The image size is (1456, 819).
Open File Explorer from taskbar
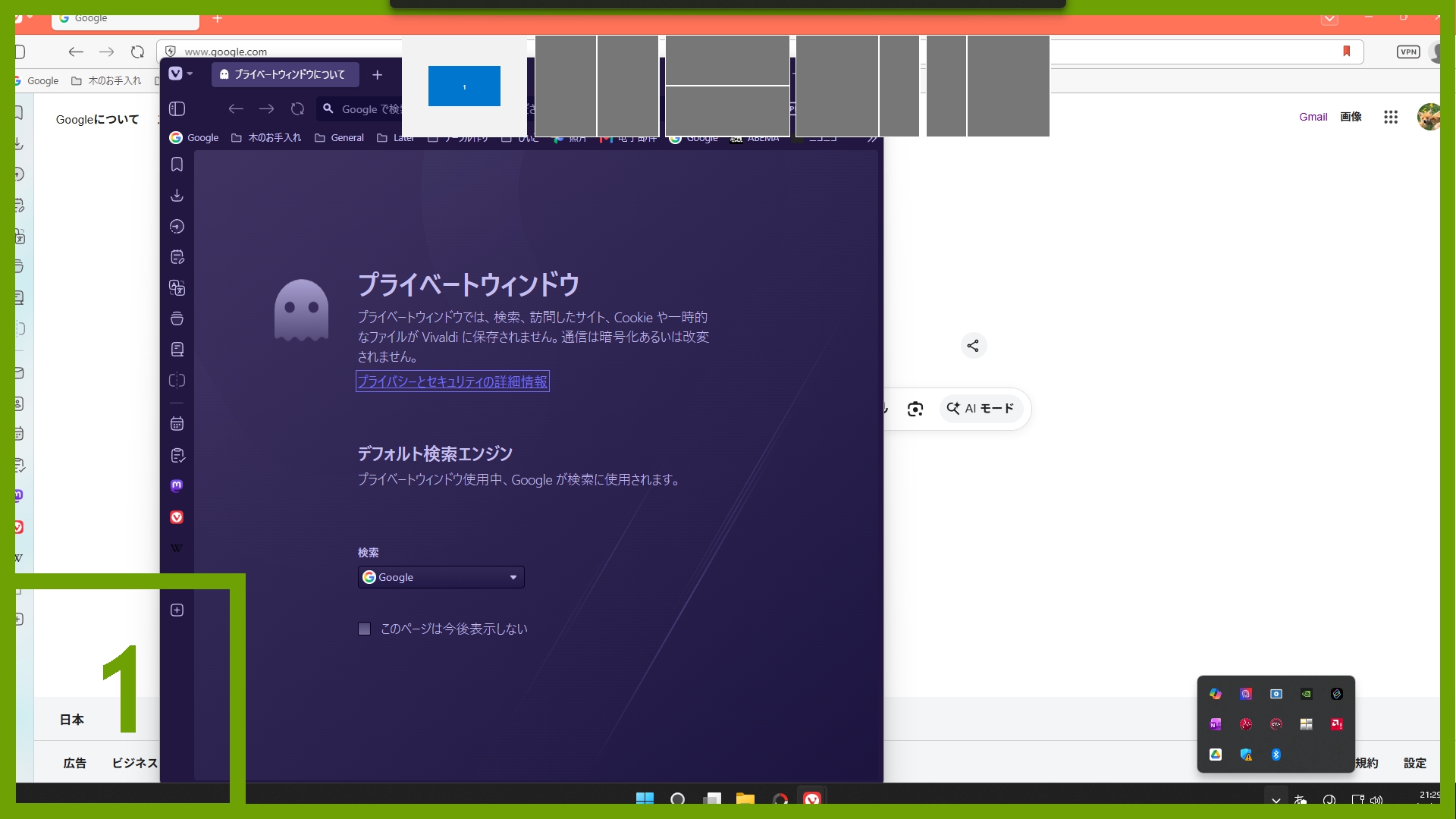pyautogui.click(x=745, y=800)
